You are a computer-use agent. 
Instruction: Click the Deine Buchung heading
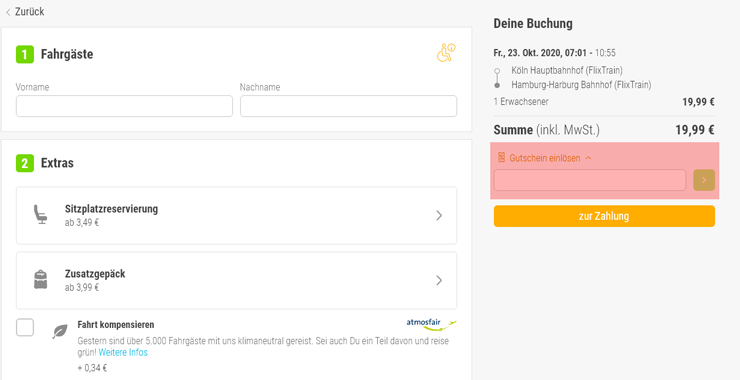533,24
